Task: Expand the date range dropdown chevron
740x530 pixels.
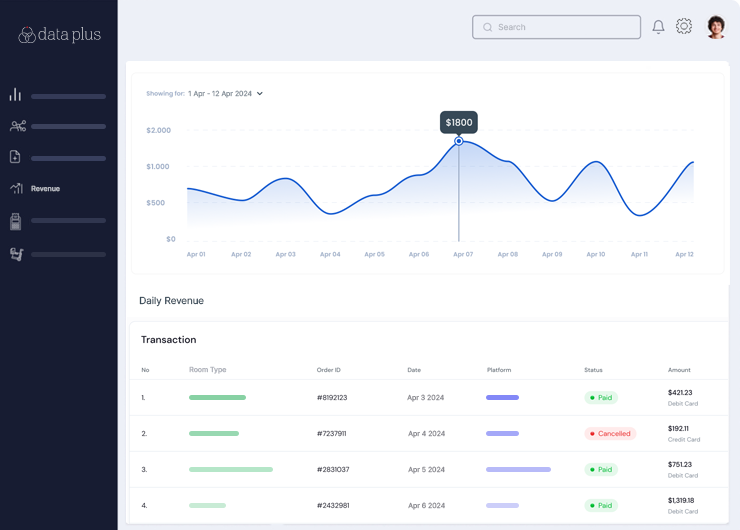Action: tap(260, 93)
